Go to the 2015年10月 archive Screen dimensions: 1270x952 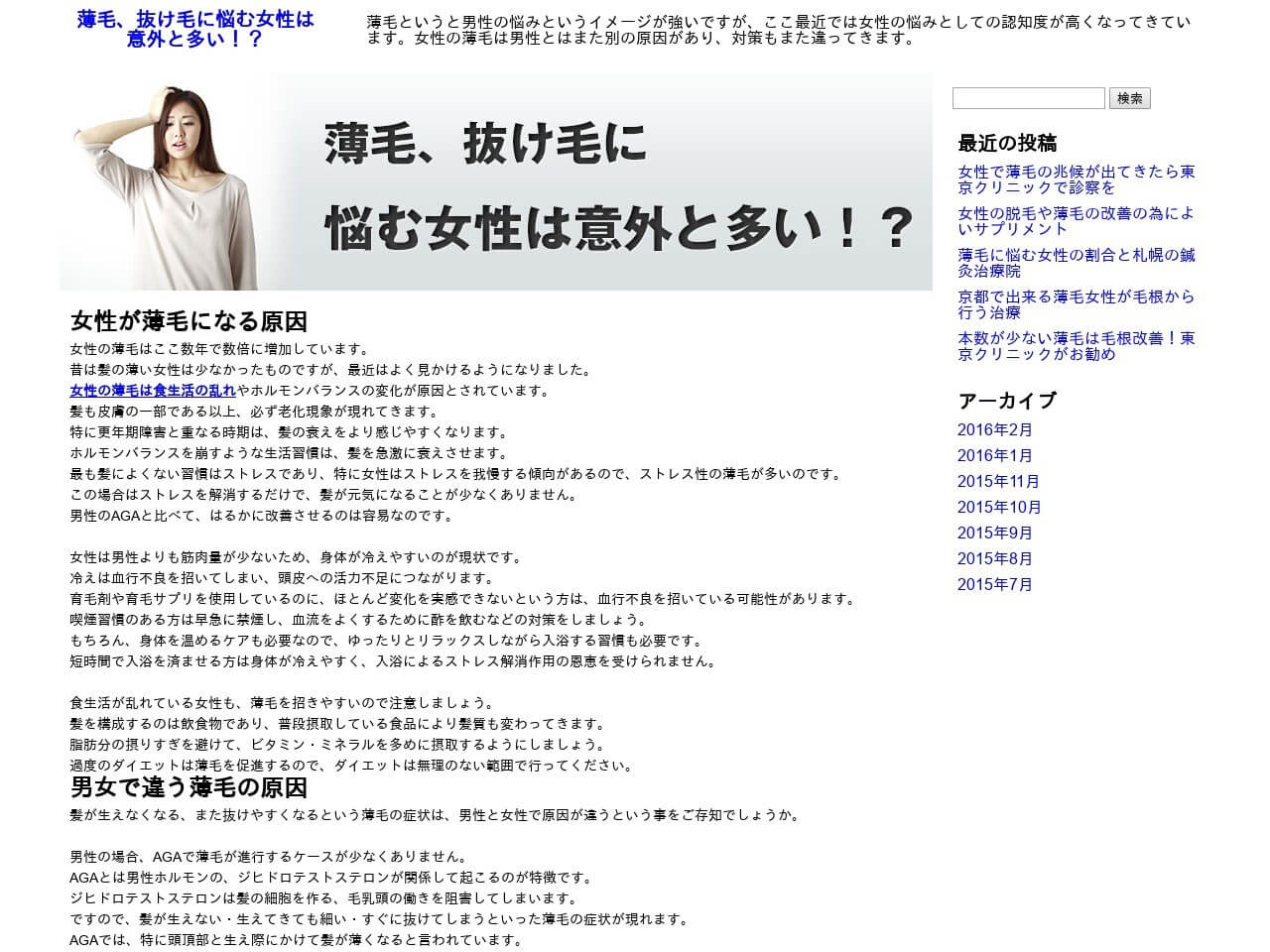(998, 508)
